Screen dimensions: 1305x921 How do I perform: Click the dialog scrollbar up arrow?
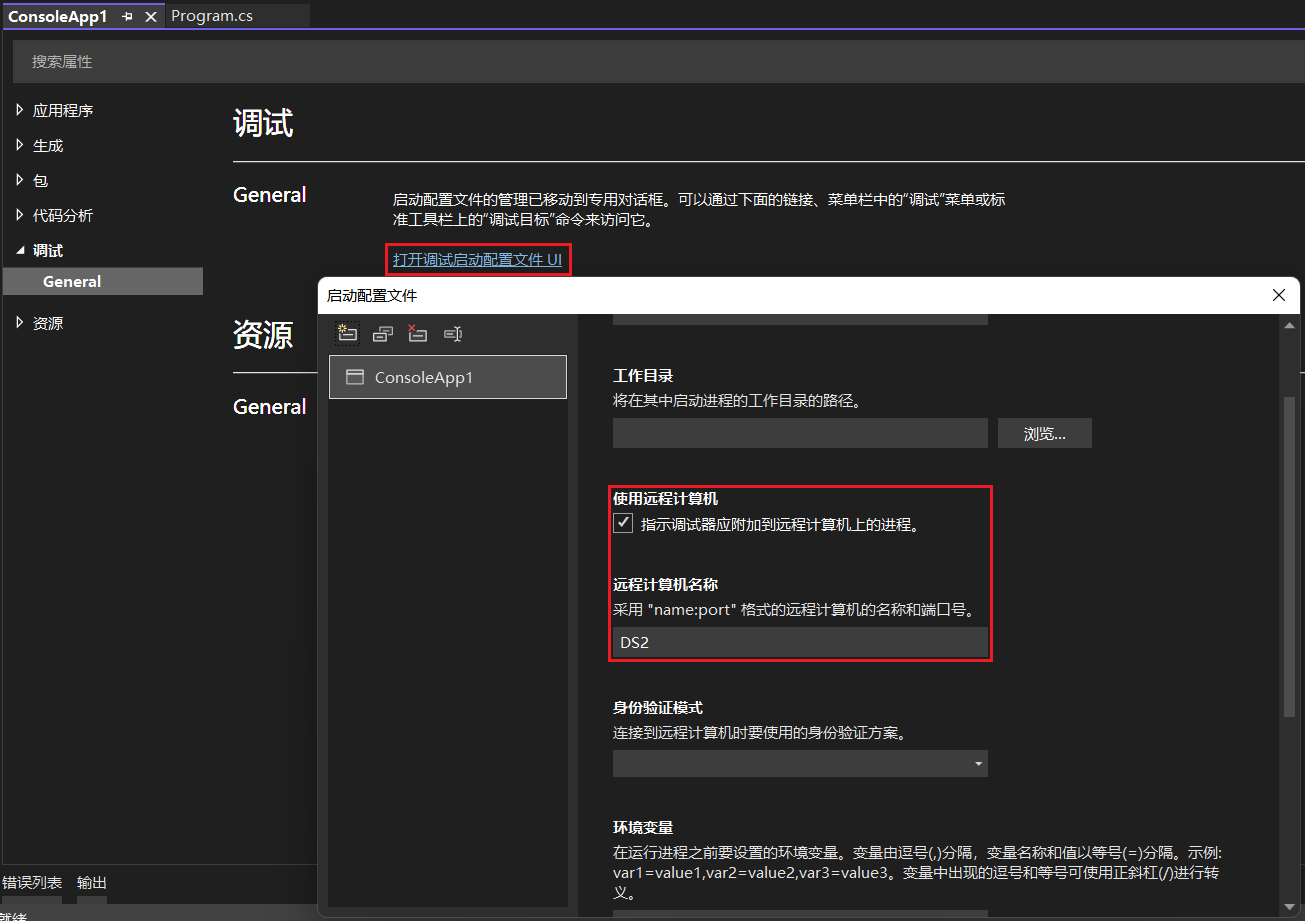click(x=1289, y=325)
